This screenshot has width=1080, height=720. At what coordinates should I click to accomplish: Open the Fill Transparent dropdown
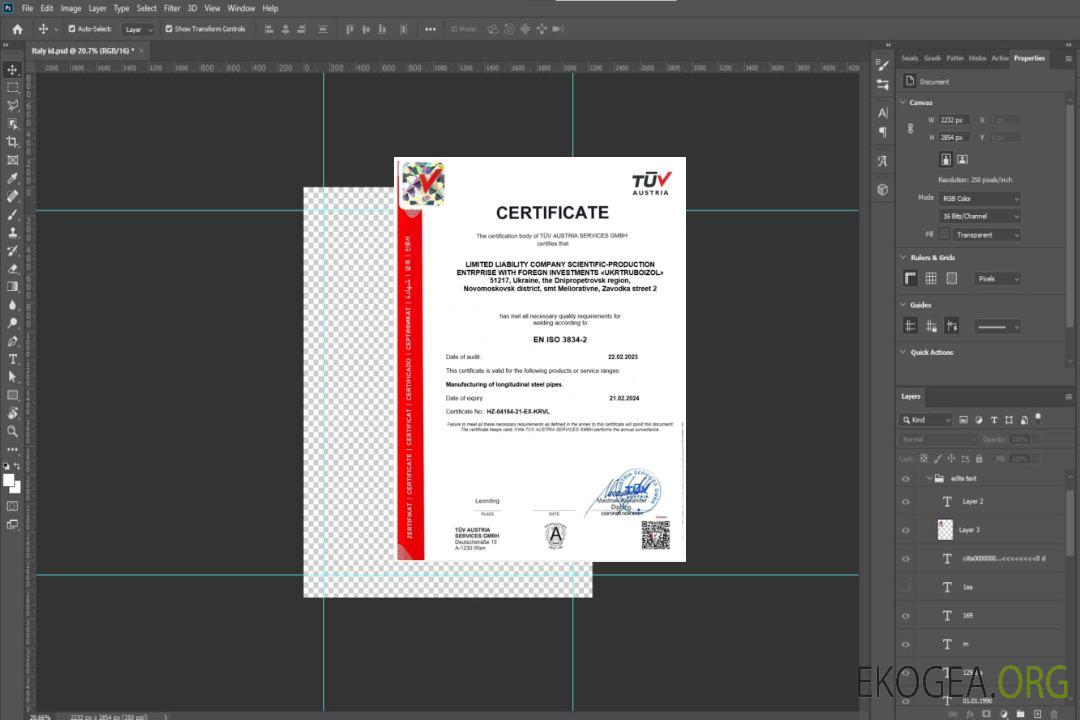(986, 235)
